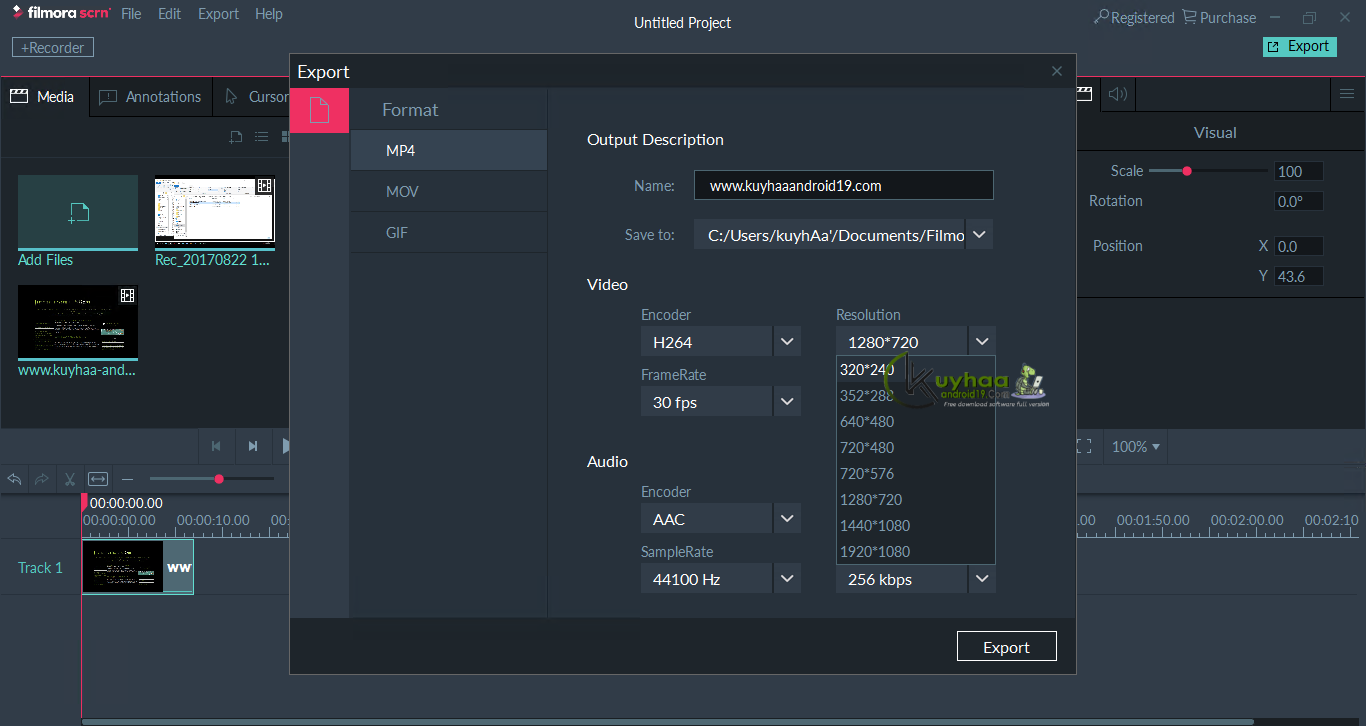
Task: Open the SampleRate 44100 Hz dropdown
Action: click(x=787, y=579)
